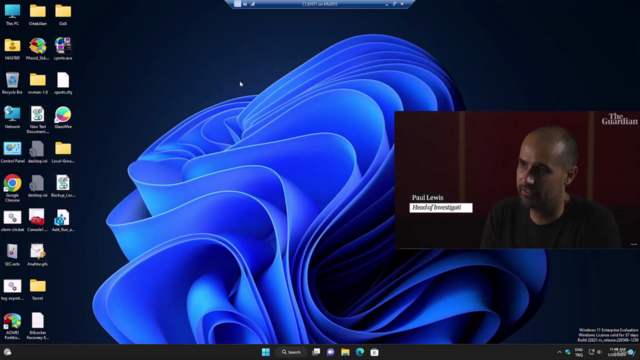Click the Guardian video thumbnail
640x360 pixels.
pyautogui.click(x=517, y=180)
